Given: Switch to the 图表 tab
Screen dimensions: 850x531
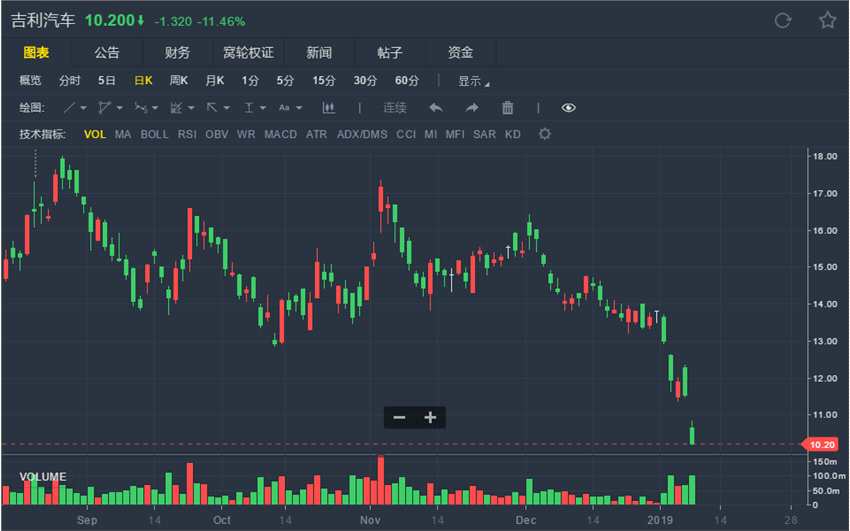Looking at the screenshot, I should click(36, 53).
